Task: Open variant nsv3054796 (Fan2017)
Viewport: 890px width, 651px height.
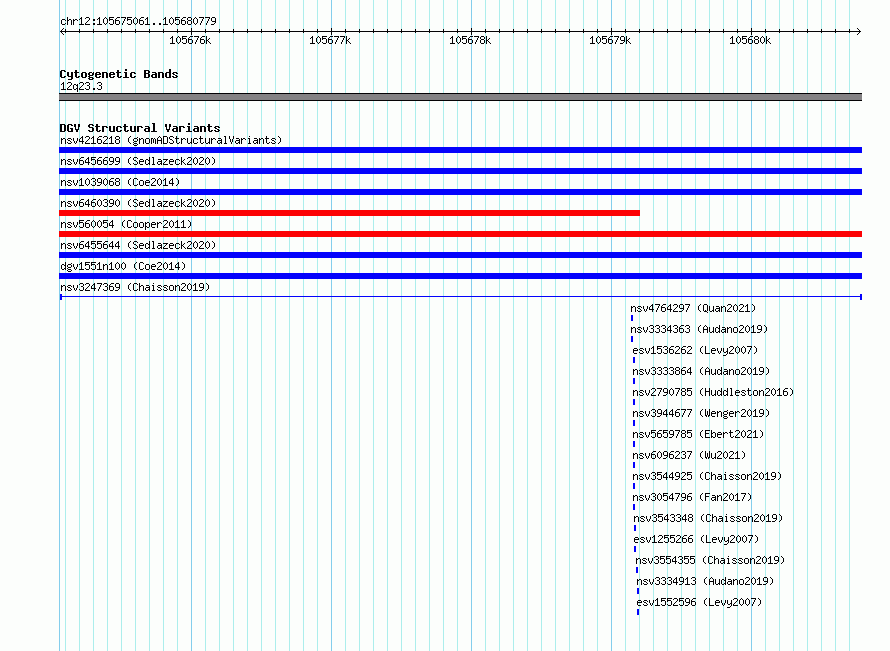Action: point(692,497)
